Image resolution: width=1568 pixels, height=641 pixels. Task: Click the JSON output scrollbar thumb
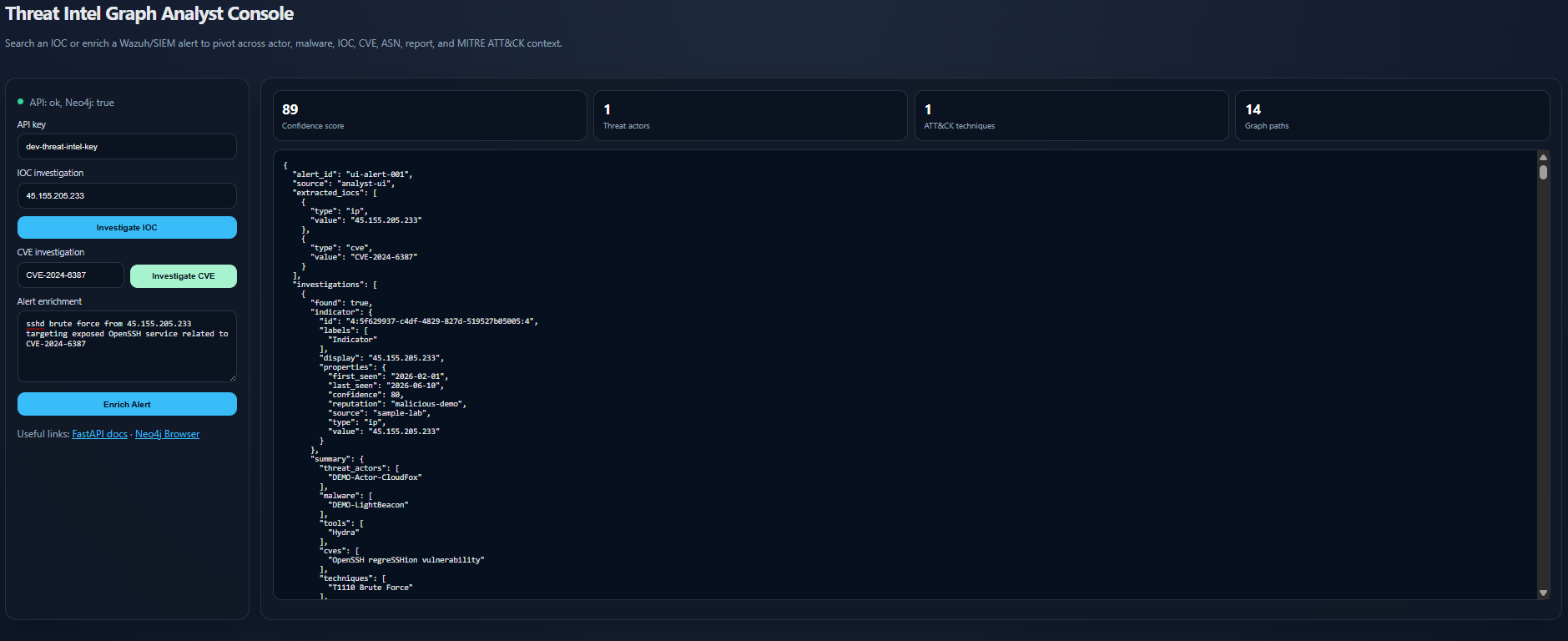1544,172
